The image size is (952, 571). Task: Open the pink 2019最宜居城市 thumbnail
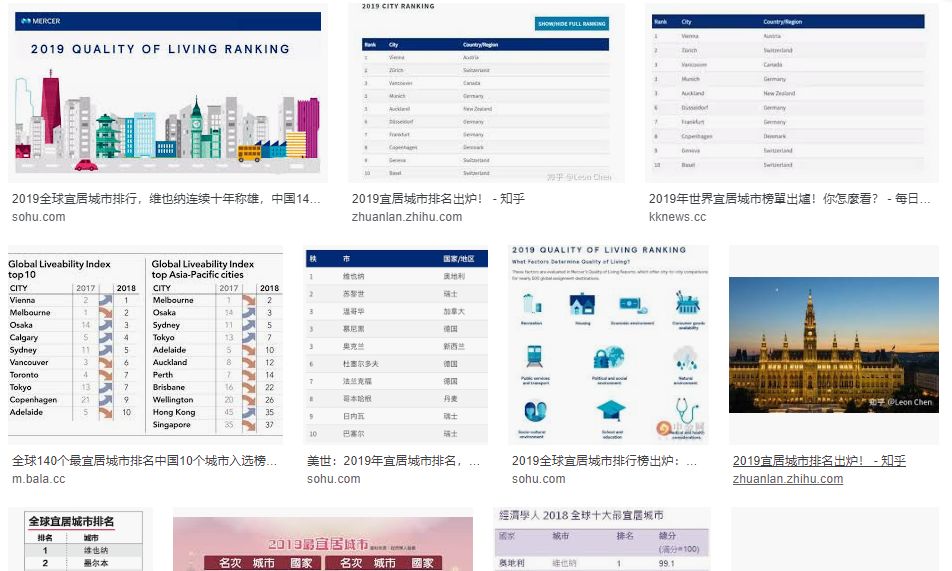pyautogui.click(x=323, y=539)
